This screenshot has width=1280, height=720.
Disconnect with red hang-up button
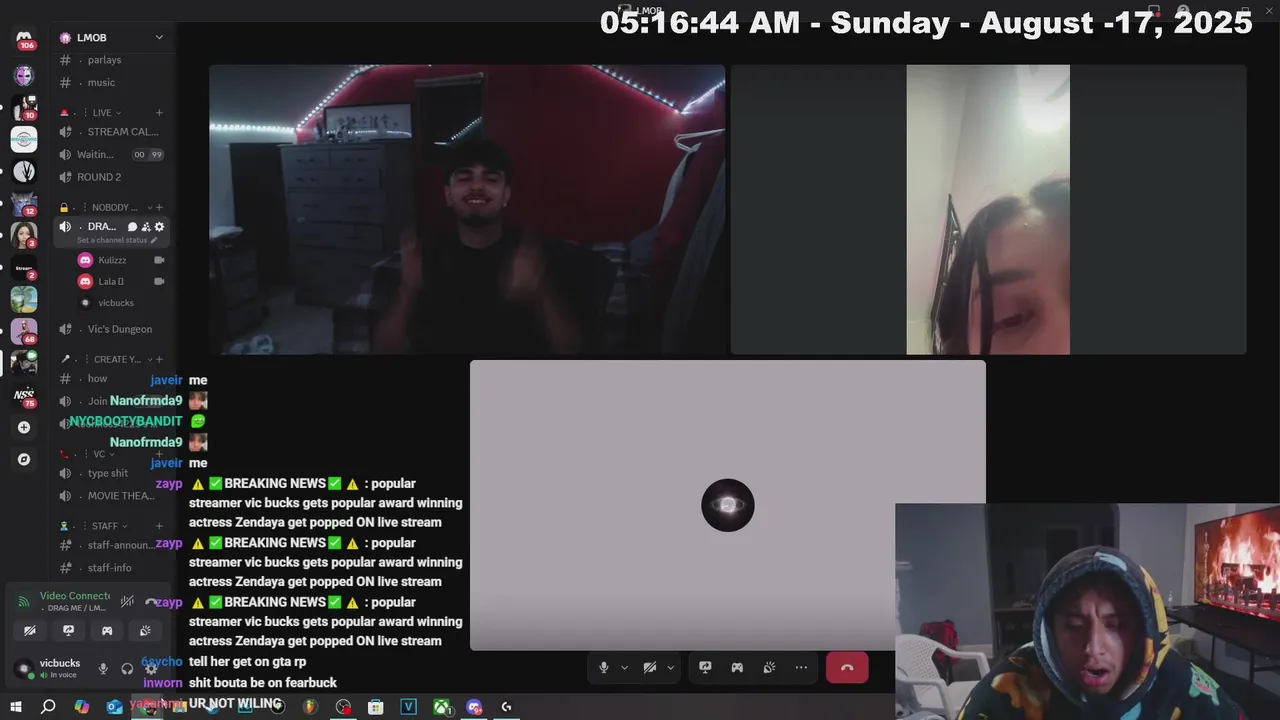click(x=847, y=667)
